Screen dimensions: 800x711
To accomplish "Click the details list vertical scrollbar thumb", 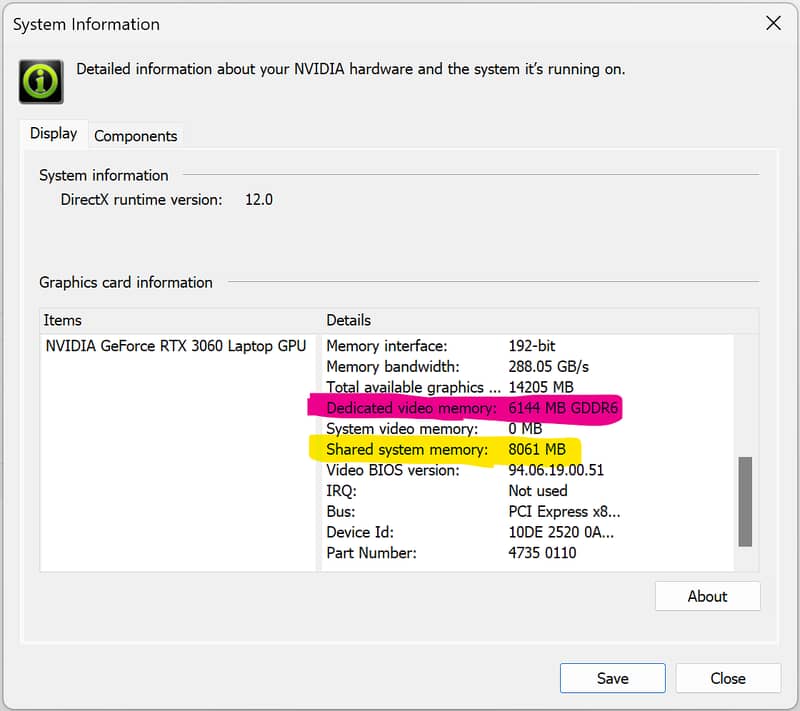I will (x=744, y=501).
